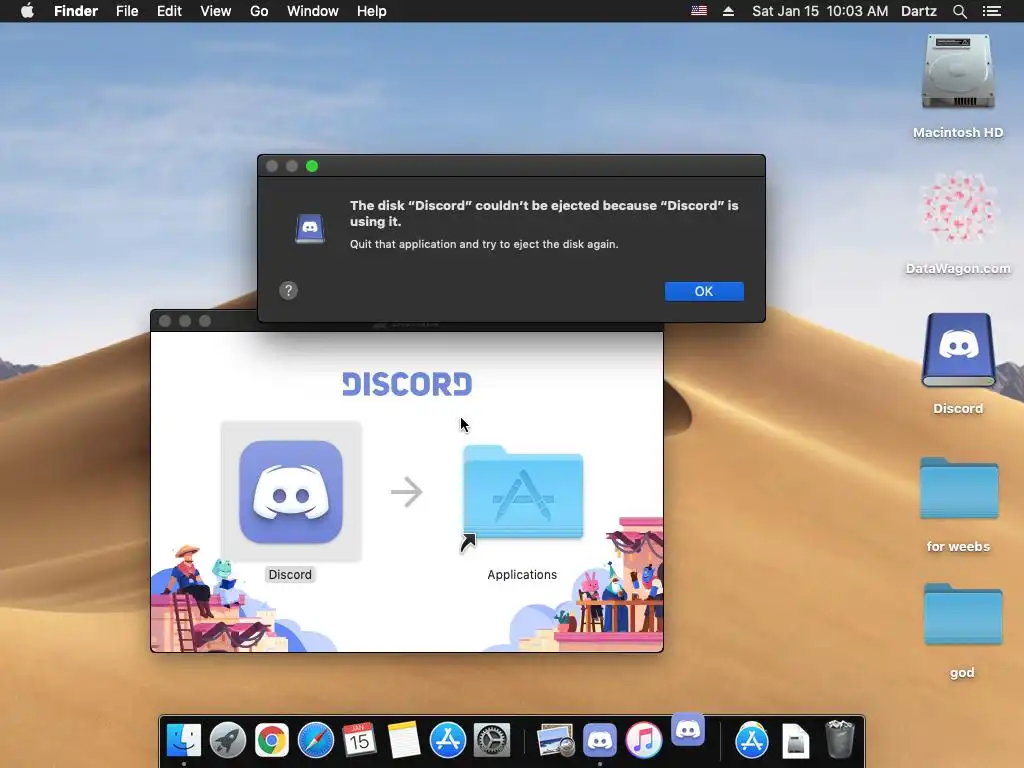Open the Dartz user menu
This screenshot has width=1024, height=768.
(919, 11)
